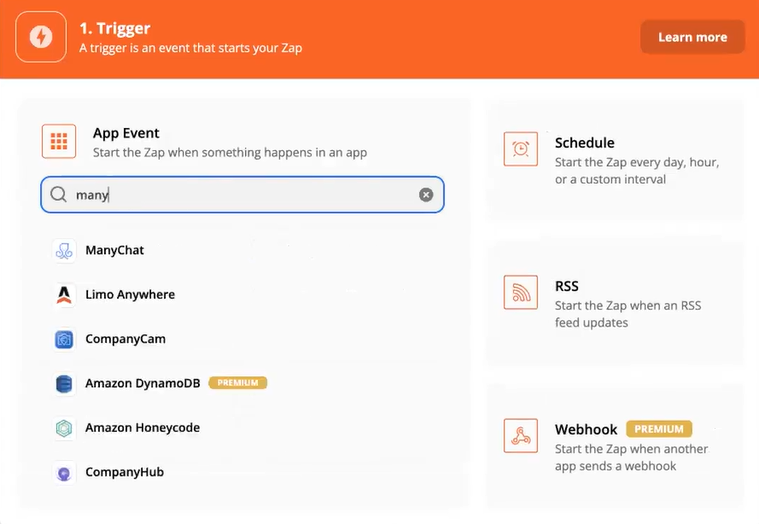The width and height of the screenshot is (759, 524).
Task: Choose Amazon DynamoDB from the list
Action: pos(143,383)
